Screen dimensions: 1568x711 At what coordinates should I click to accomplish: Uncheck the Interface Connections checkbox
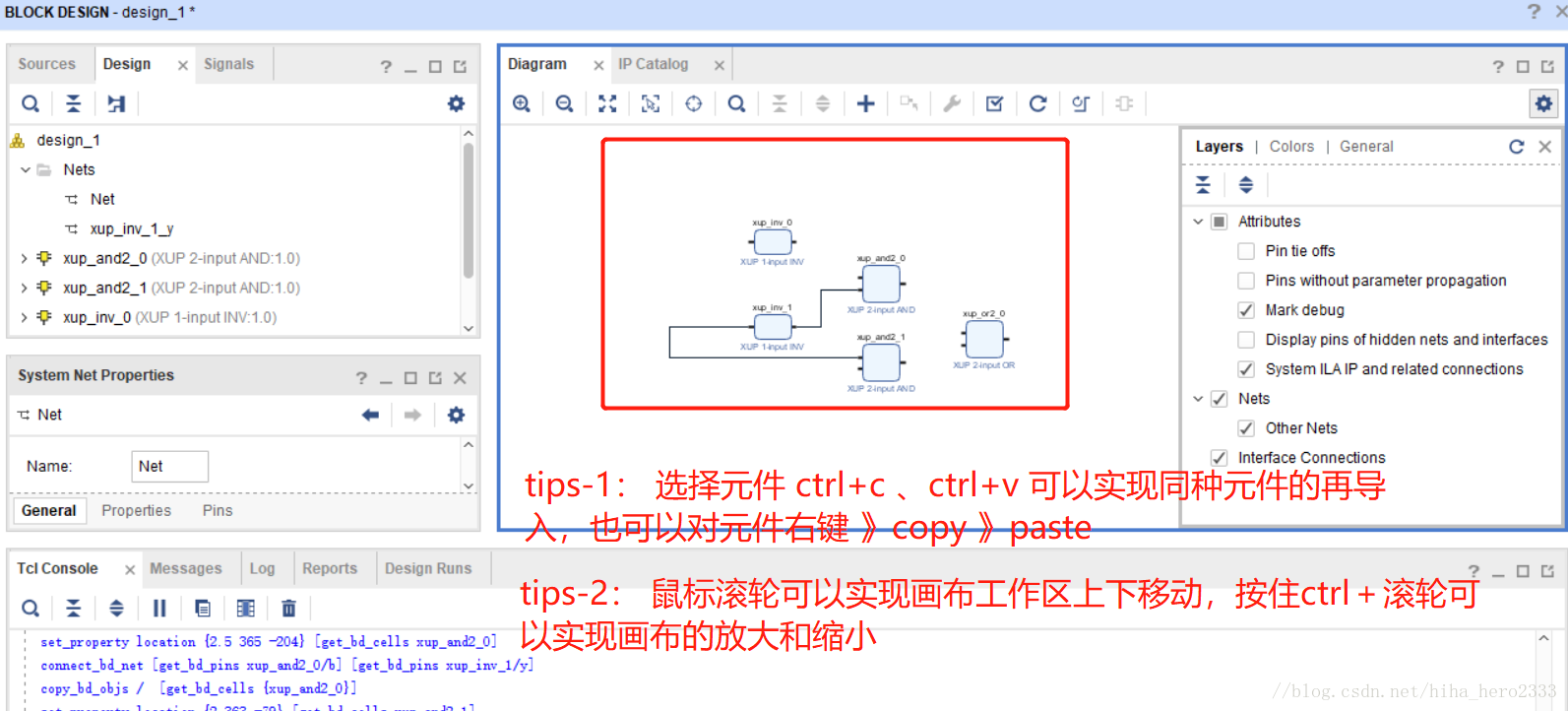[x=1219, y=458]
